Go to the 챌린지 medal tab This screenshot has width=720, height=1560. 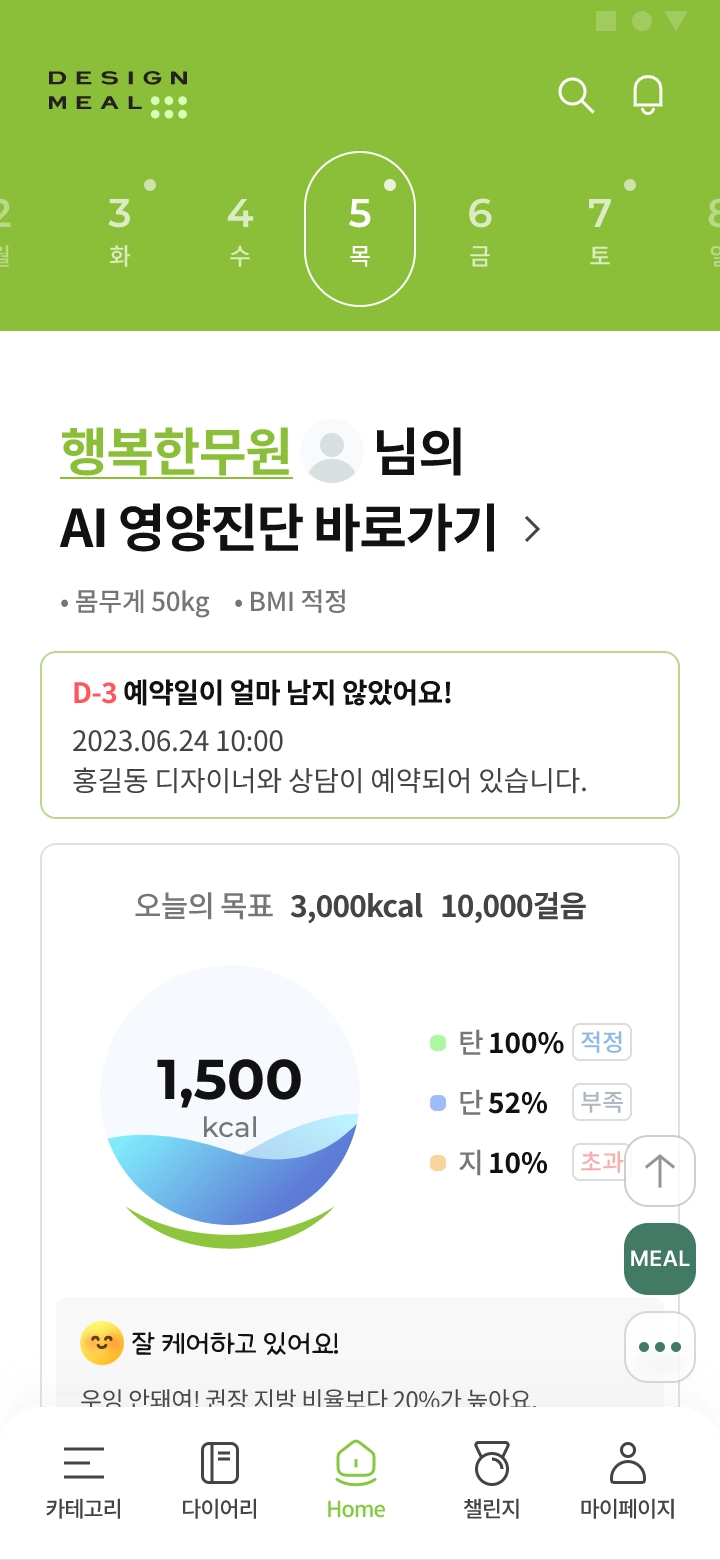(491, 1478)
